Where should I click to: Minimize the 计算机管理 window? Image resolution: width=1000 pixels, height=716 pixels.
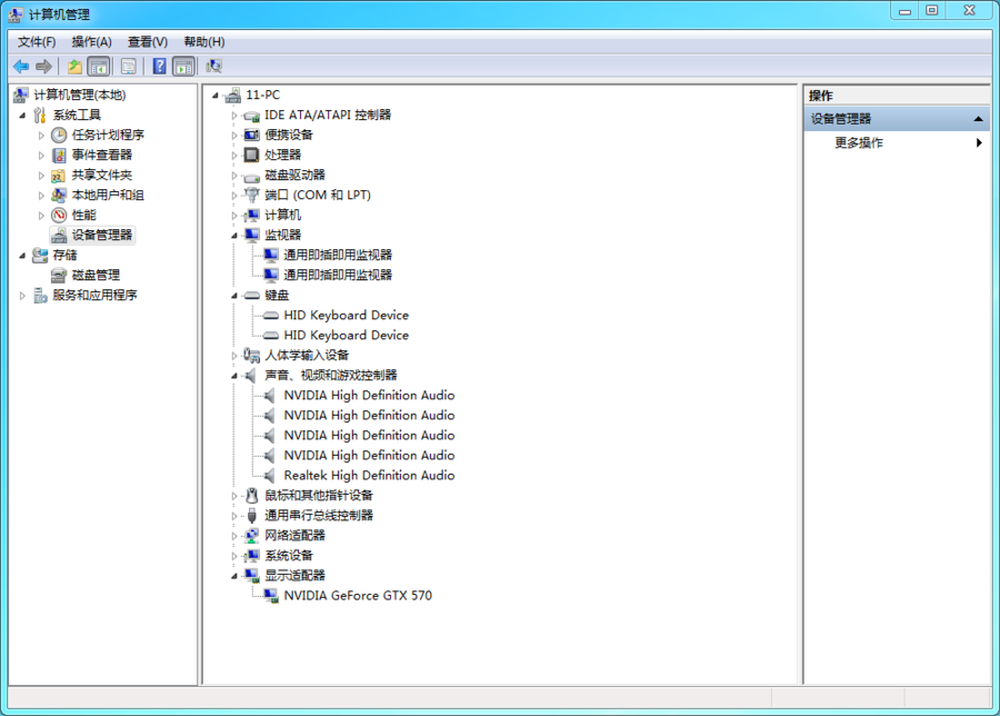[905, 10]
